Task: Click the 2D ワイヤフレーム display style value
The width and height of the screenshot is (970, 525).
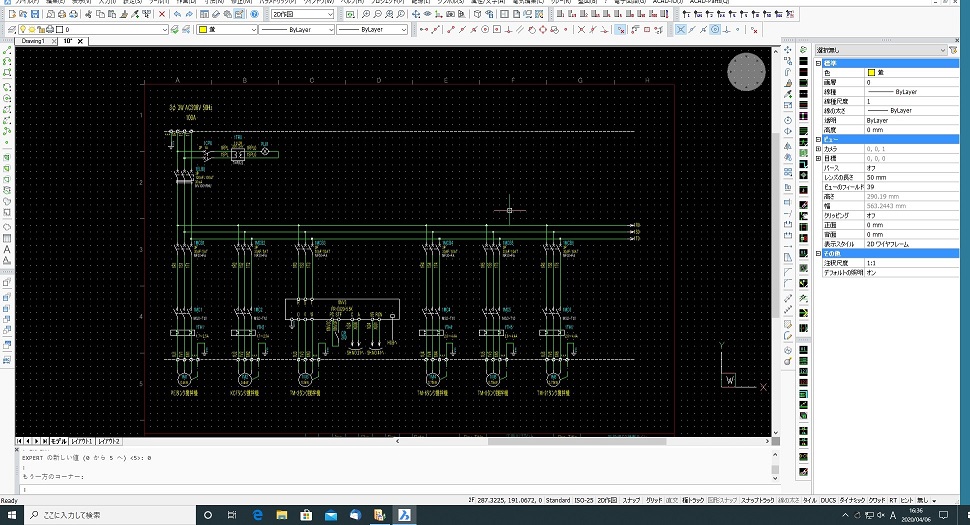Action: coord(887,244)
